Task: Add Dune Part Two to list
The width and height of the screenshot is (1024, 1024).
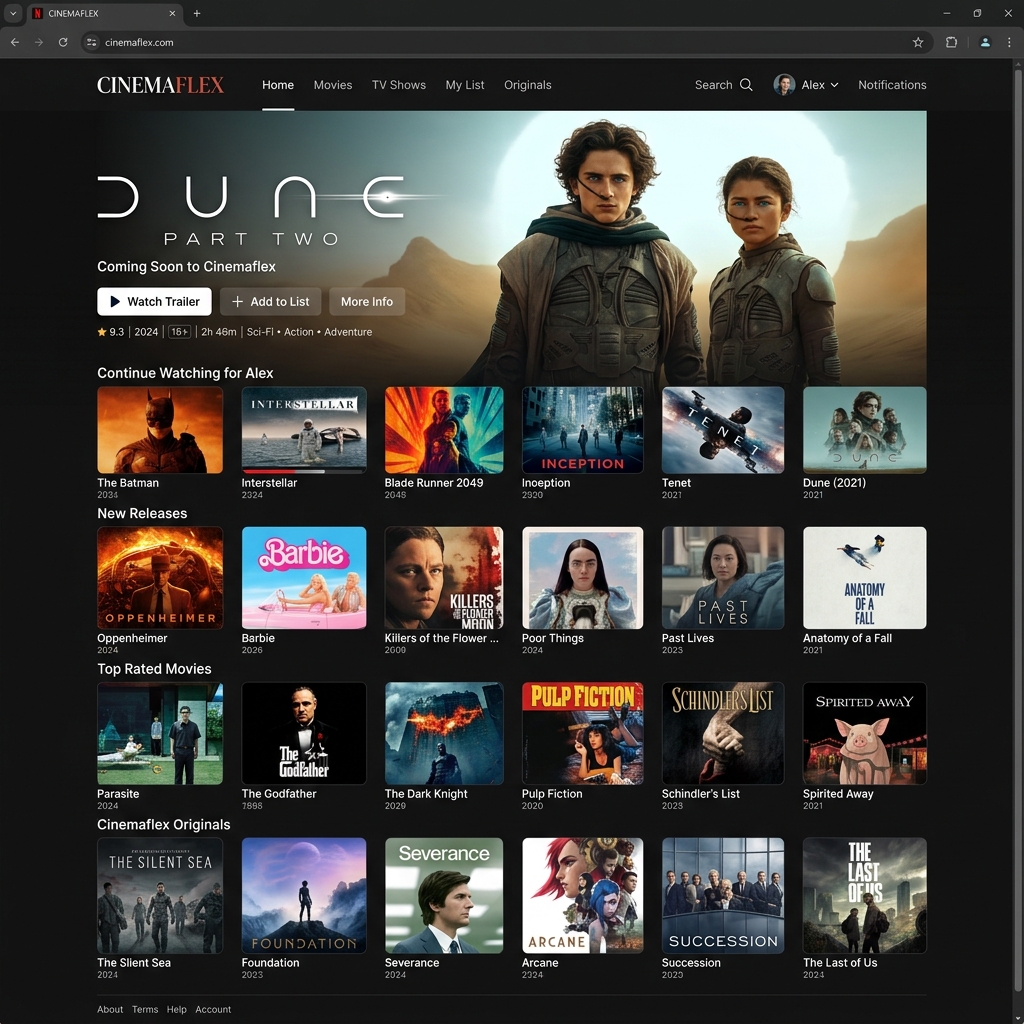Action: (x=270, y=302)
